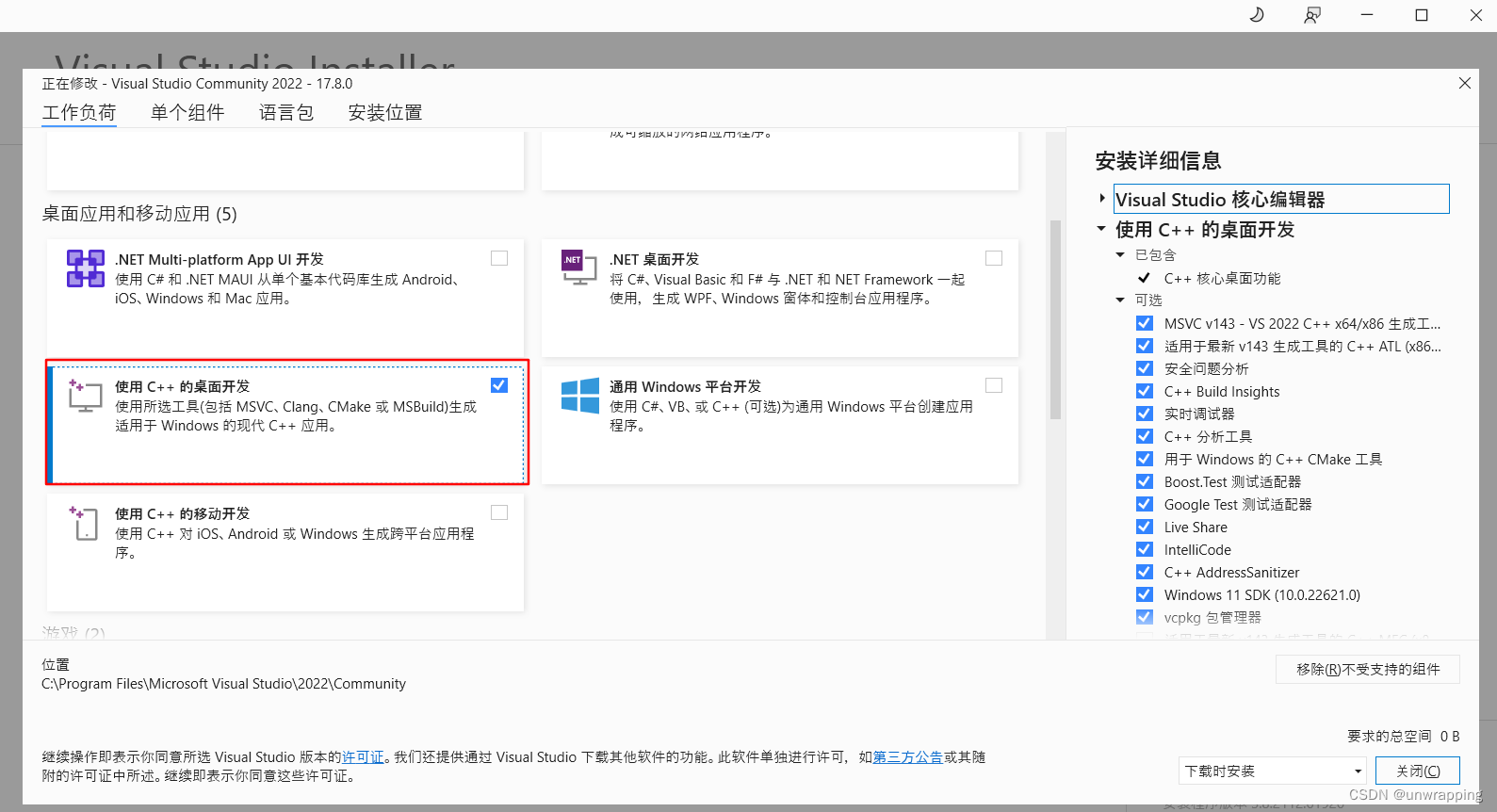Screen dimensions: 1497x812
Task: Uncheck IntelliCode component
Action: pos(1145,549)
